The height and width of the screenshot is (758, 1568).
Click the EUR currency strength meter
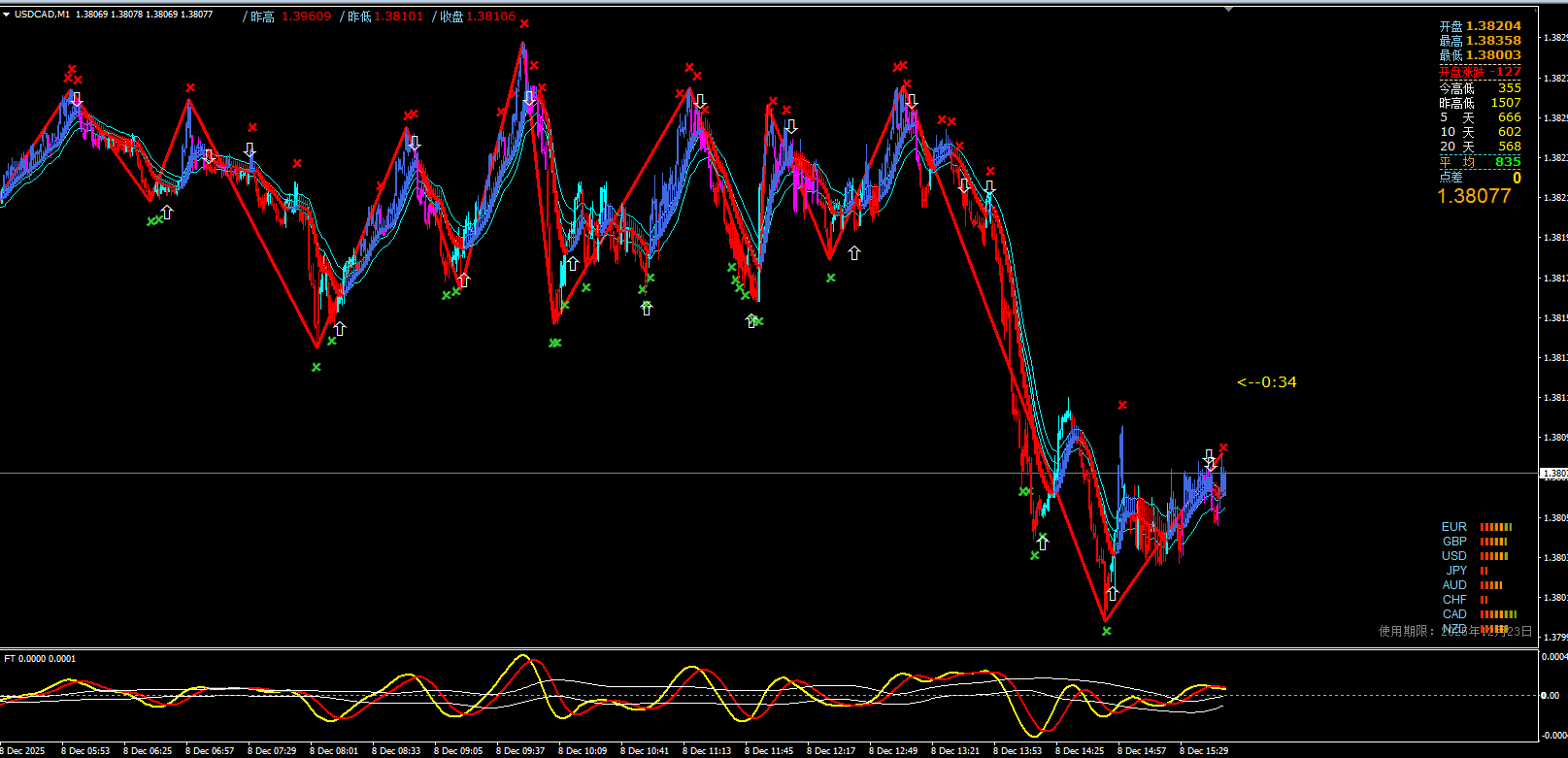(x=1476, y=527)
